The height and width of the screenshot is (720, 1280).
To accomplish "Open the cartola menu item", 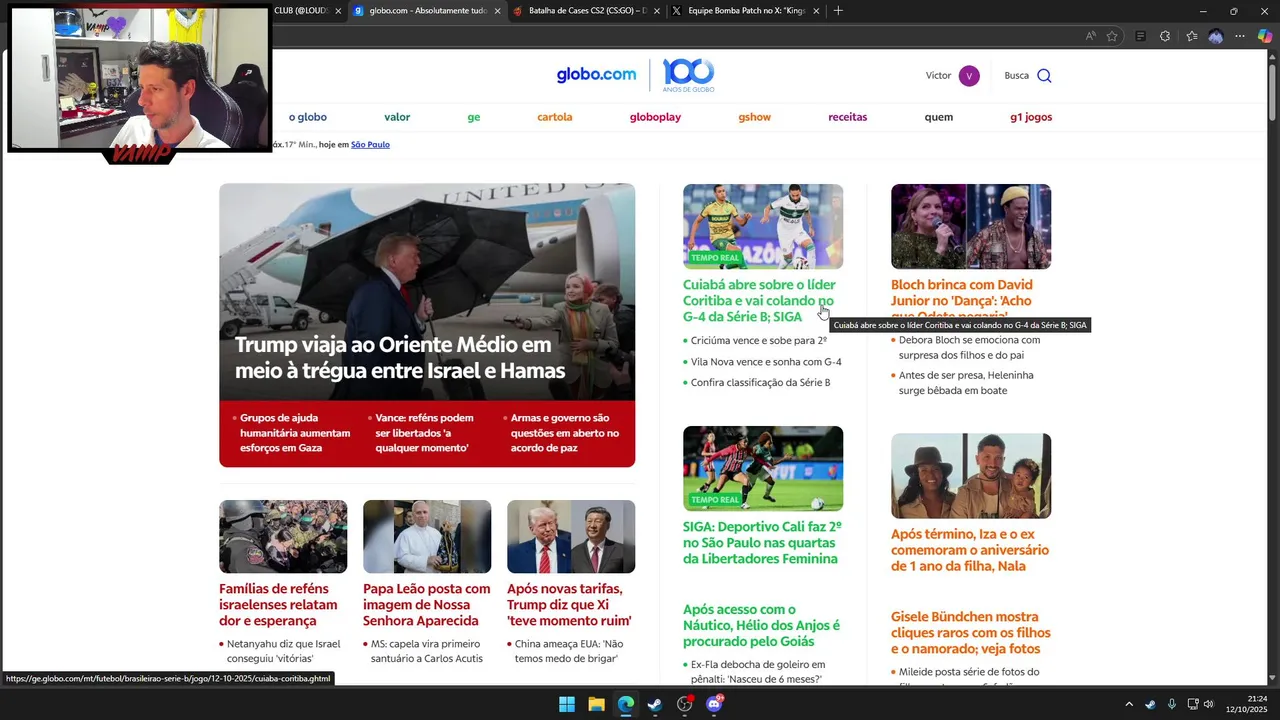I will (555, 117).
